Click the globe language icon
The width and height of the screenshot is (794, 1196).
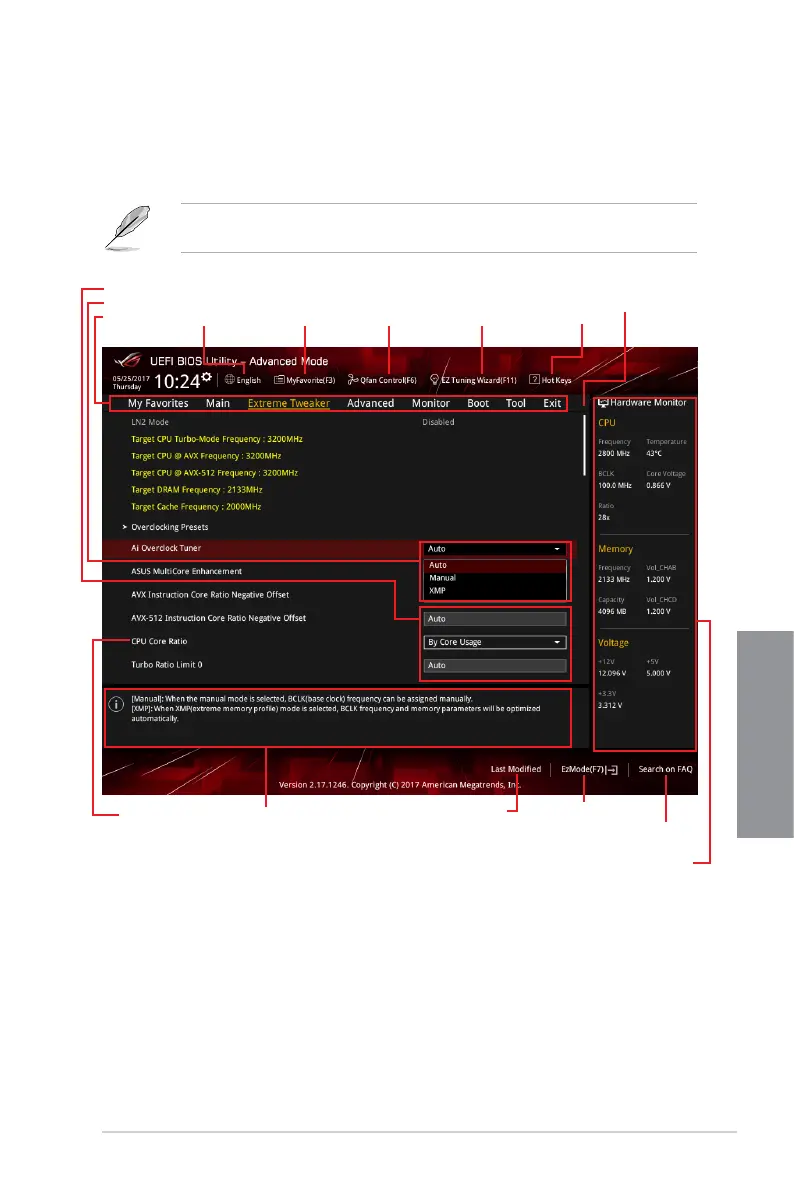click(230, 380)
